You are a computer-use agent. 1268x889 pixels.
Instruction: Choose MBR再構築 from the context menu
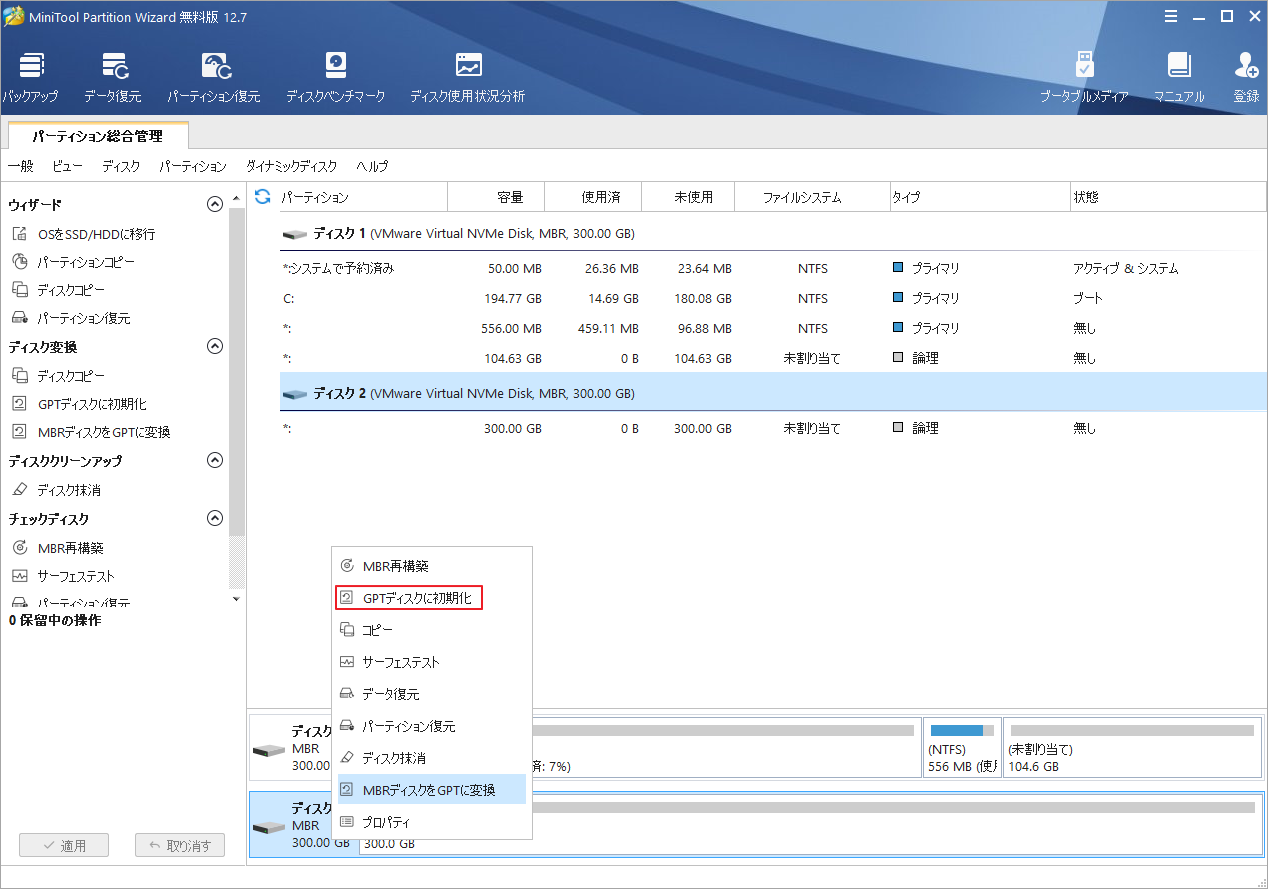(431, 566)
